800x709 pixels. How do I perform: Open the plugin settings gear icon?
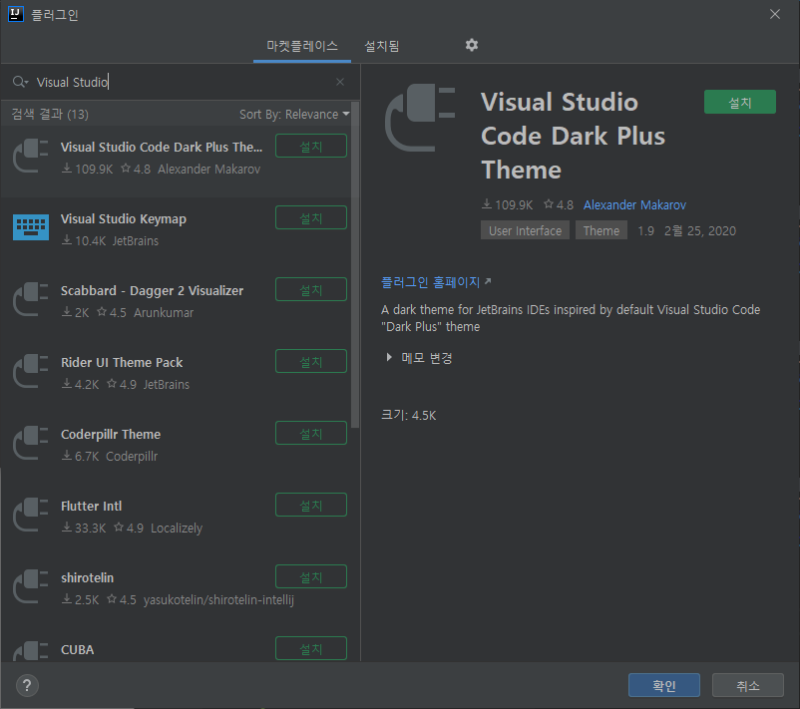[x=471, y=45]
